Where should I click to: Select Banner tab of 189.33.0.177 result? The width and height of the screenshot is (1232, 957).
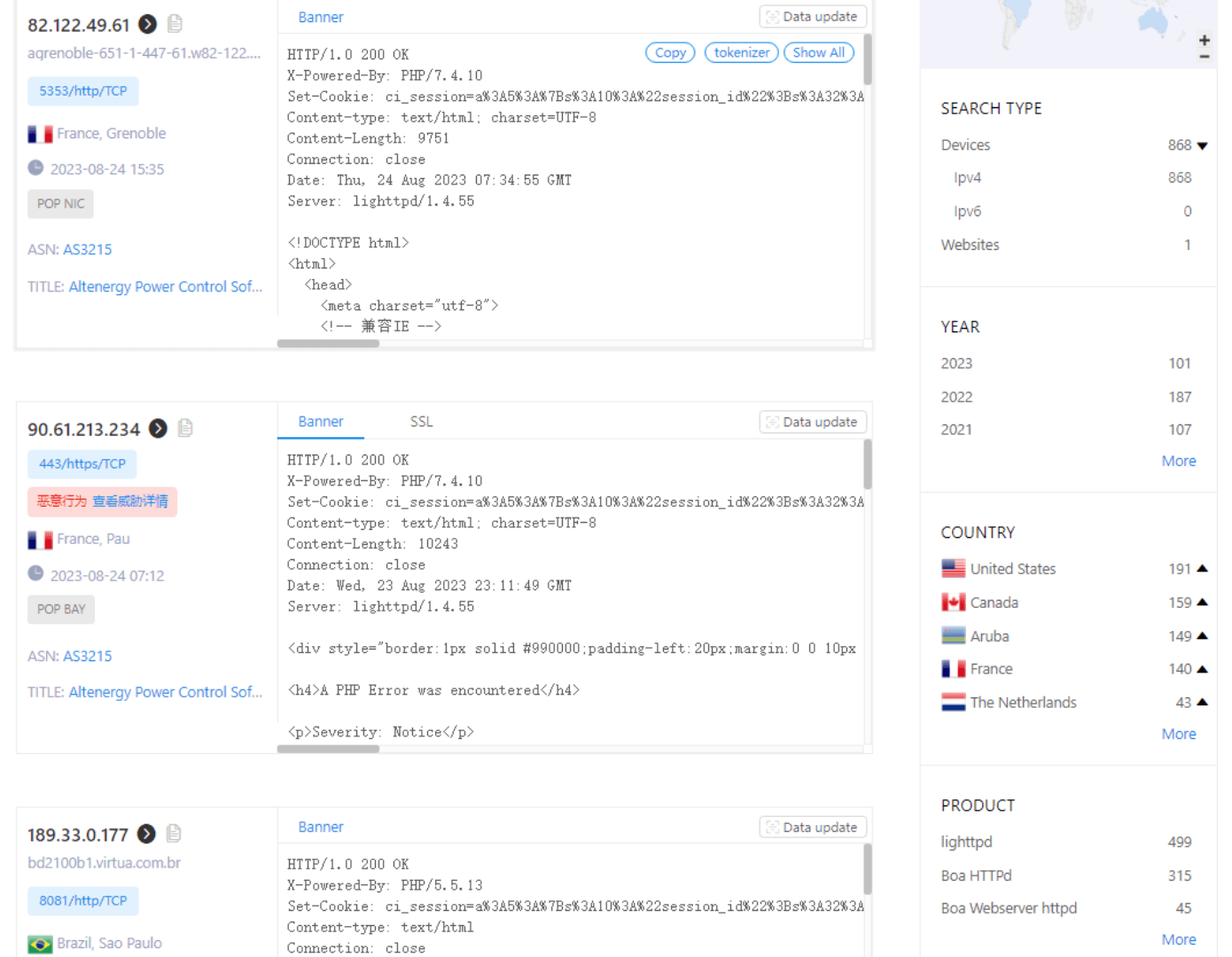coord(321,827)
